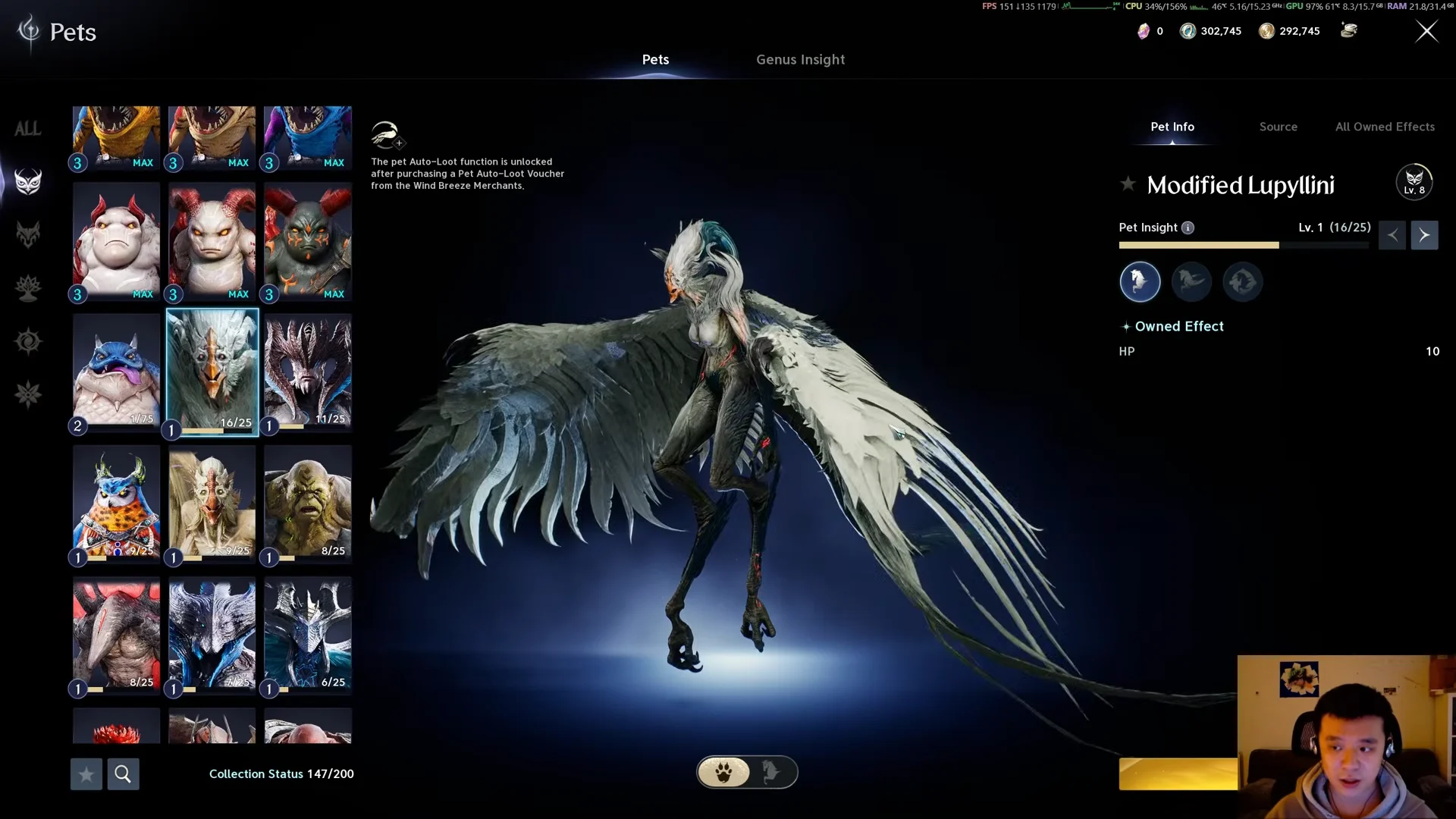The width and height of the screenshot is (1456, 819).
Task: Click the gold button at bottom right
Action: pyautogui.click(x=1178, y=774)
